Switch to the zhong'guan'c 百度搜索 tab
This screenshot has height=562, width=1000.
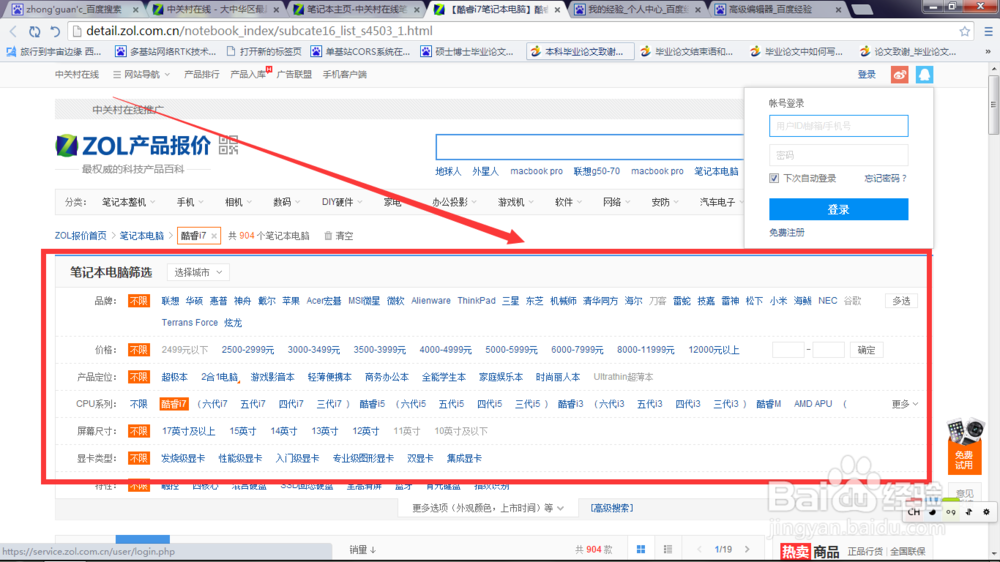(x=75, y=10)
